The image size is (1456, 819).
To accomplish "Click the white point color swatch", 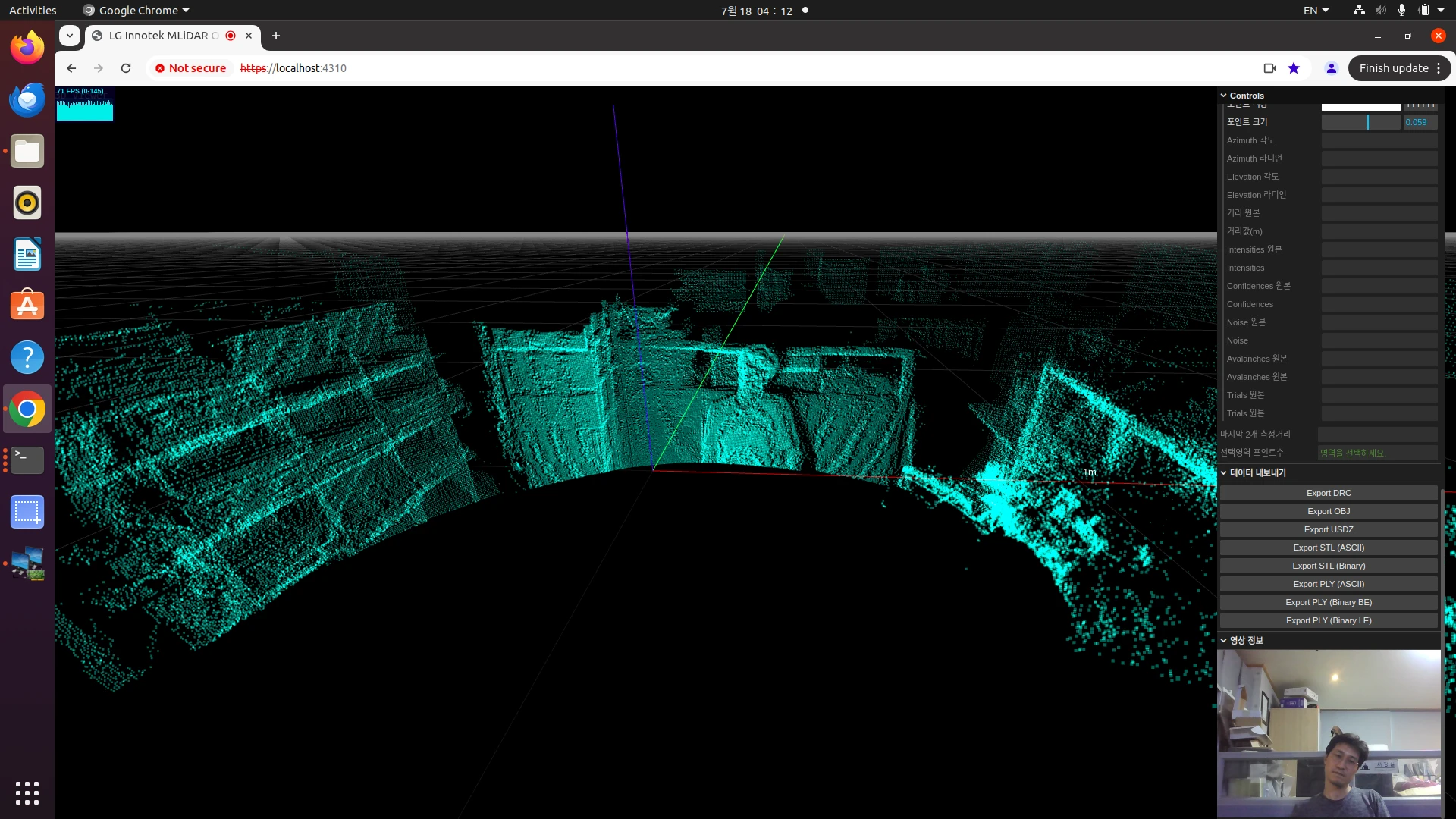I will point(1360,107).
